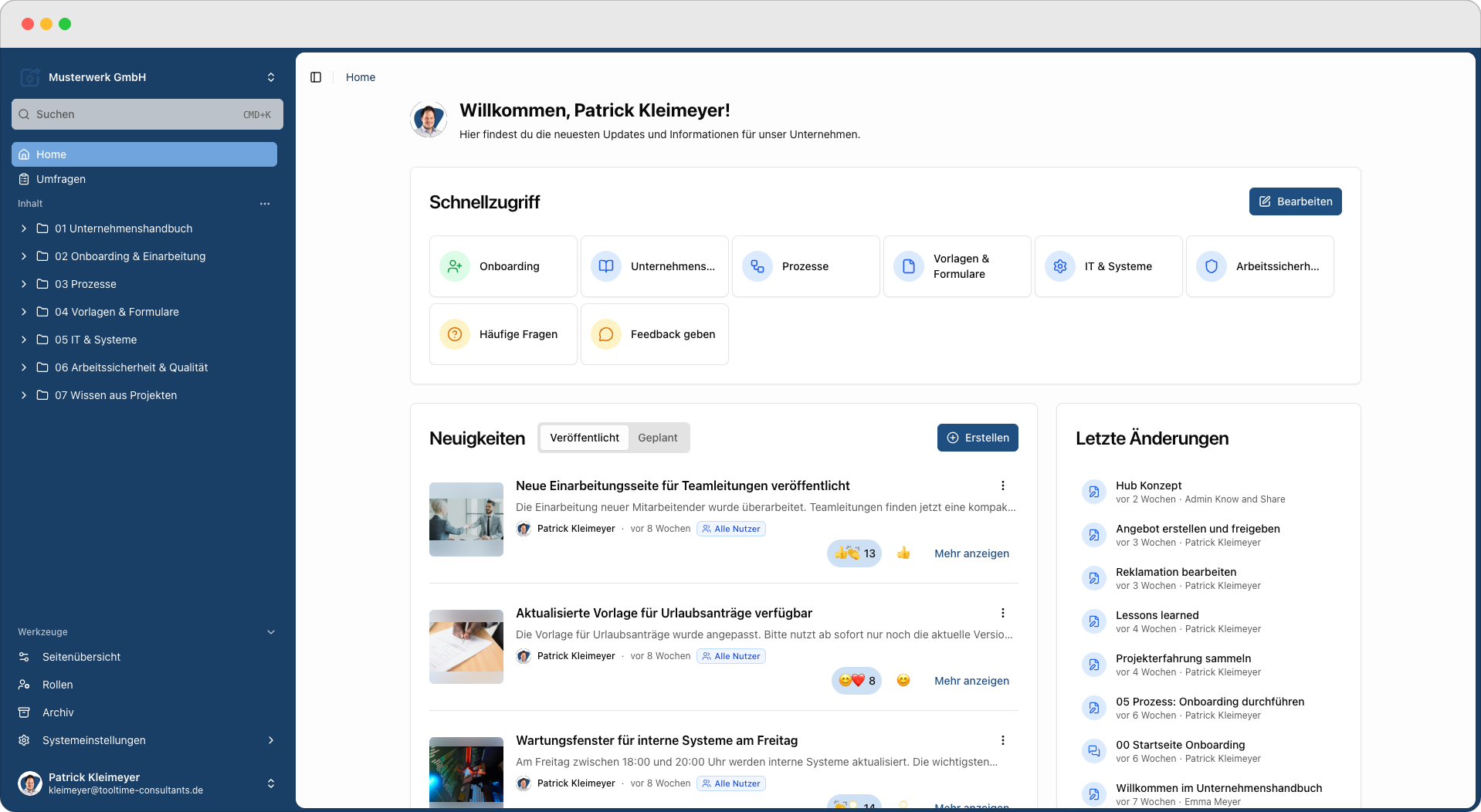1481x812 pixels.
Task: Open Reklamation bearbeiten change entry
Action: [1176, 572]
